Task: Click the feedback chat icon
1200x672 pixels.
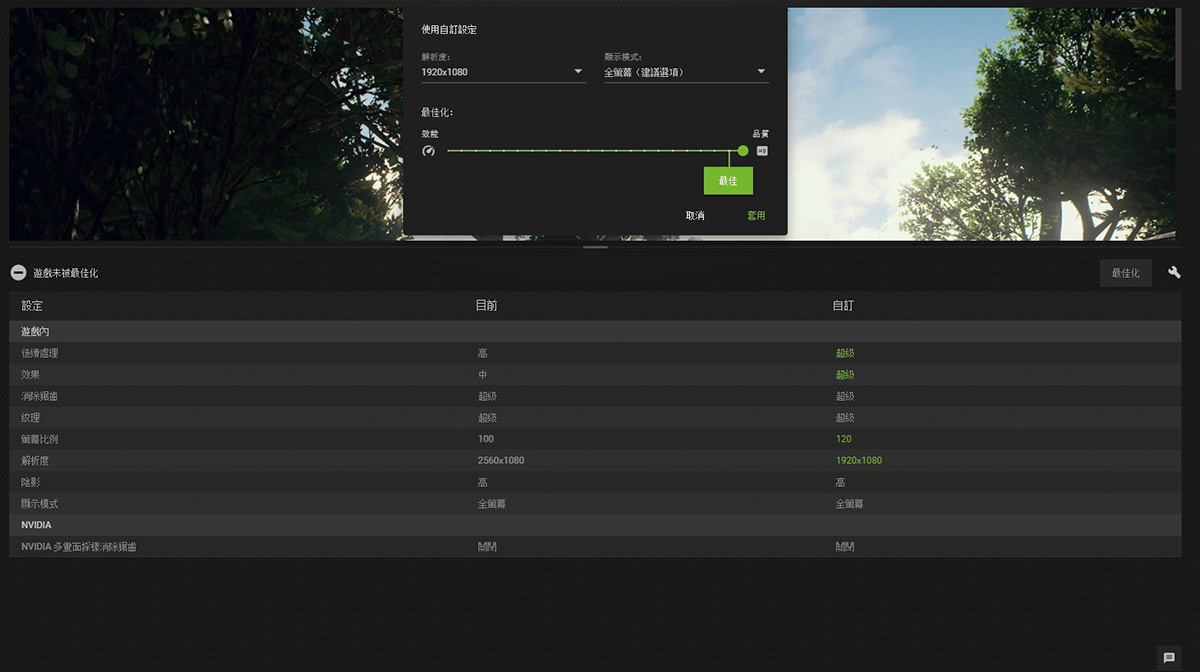Action: pos(1168,657)
